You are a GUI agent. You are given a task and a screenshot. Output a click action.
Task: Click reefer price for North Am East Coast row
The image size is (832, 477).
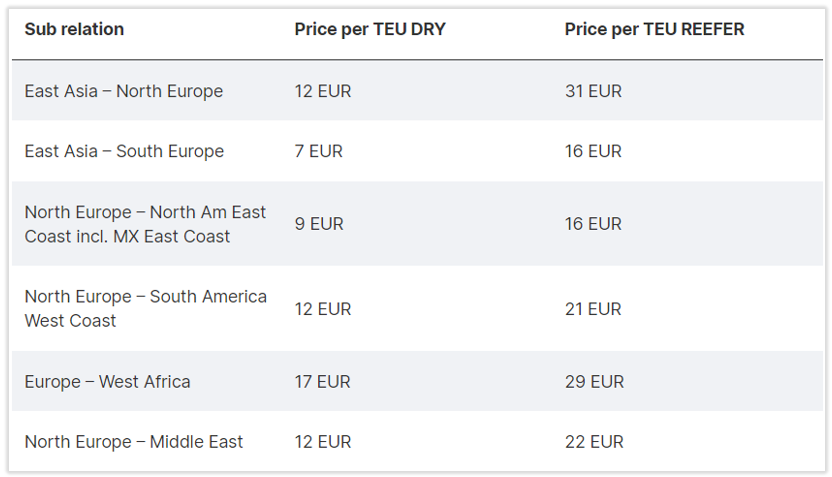(593, 224)
